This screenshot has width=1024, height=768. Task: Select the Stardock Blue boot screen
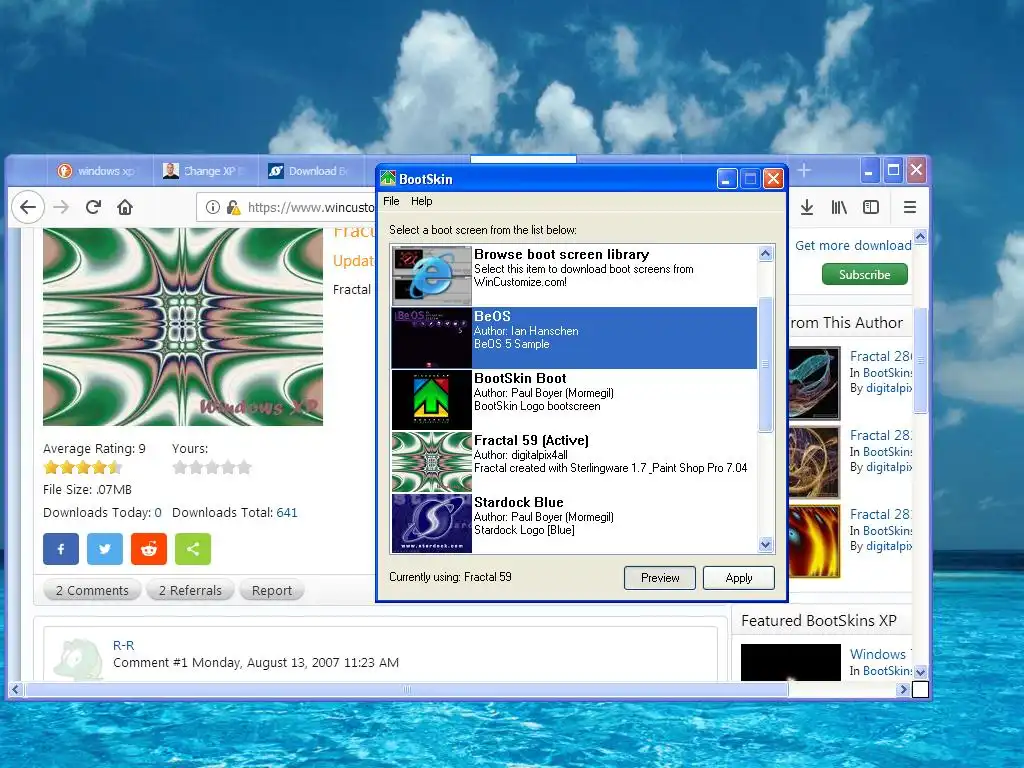tap(574, 523)
